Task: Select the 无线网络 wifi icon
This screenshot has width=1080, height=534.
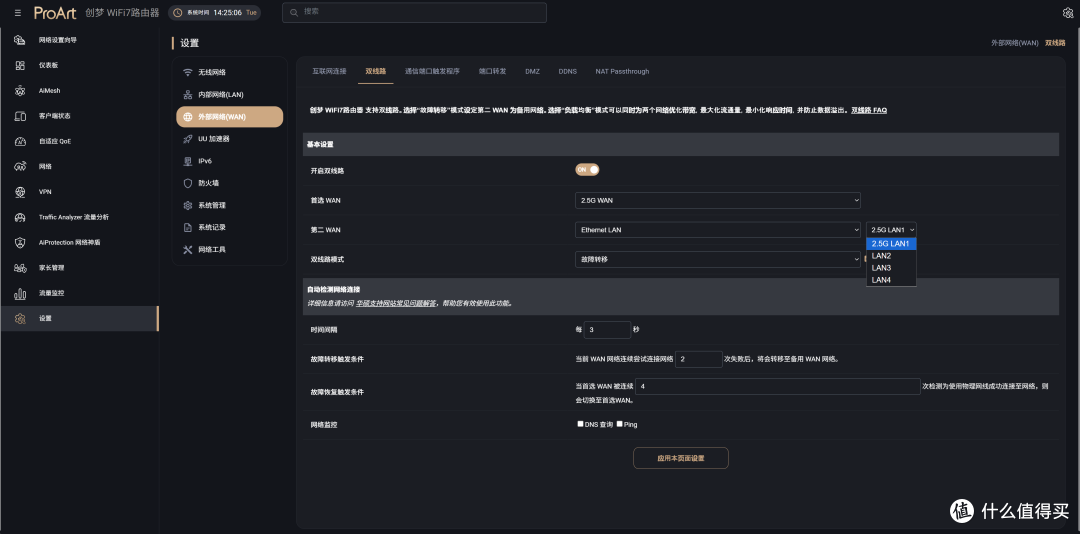Action: click(x=187, y=72)
